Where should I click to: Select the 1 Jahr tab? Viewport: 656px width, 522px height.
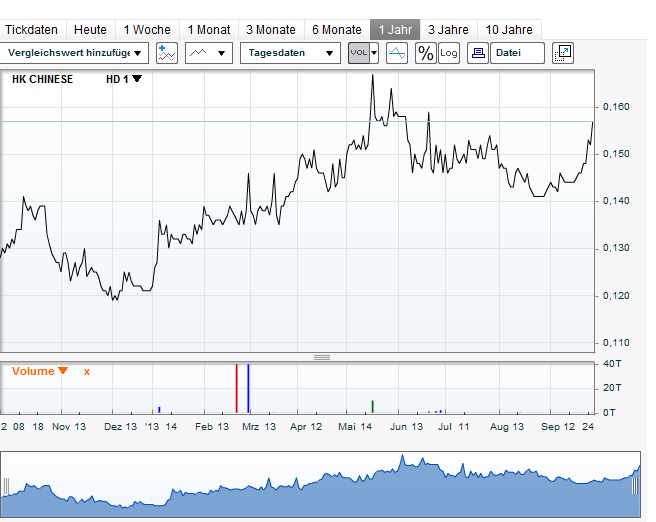[395, 30]
